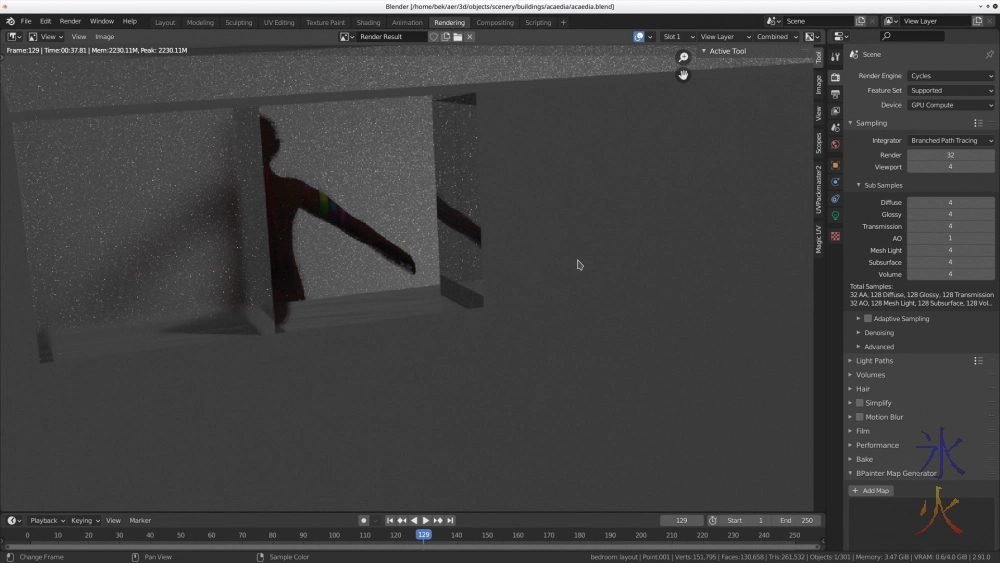Enable the Simplify checkbox
Viewport: 1000px width, 563px height.
pos(859,403)
